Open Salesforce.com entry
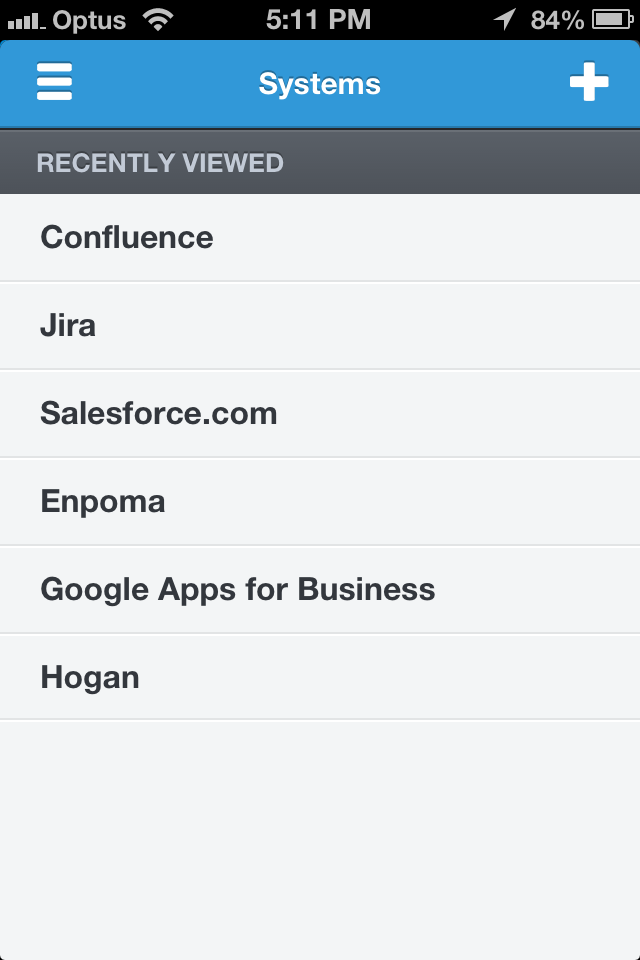640x960 pixels. point(159,414)
